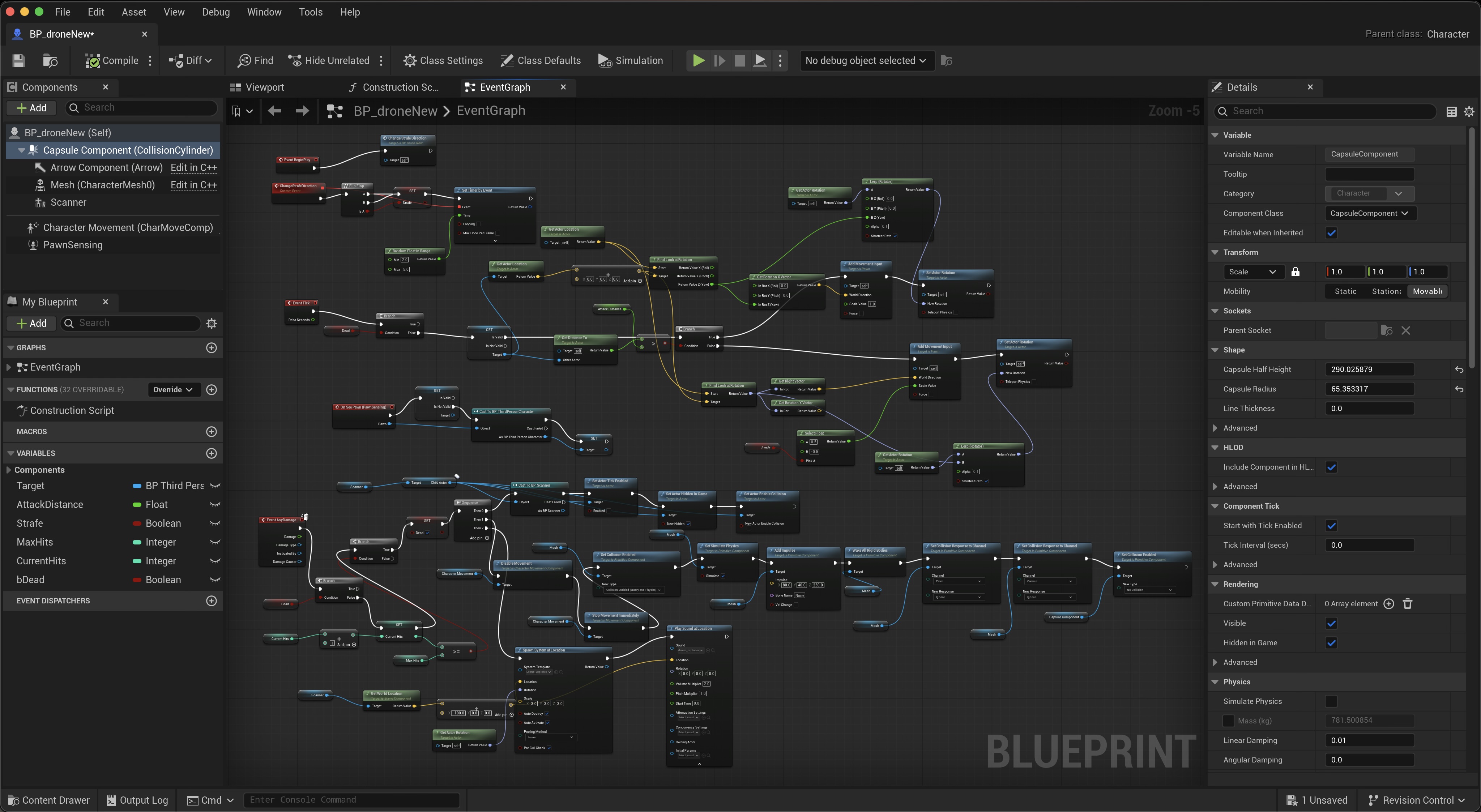Click the Stop simulation button

pos(739,60)
